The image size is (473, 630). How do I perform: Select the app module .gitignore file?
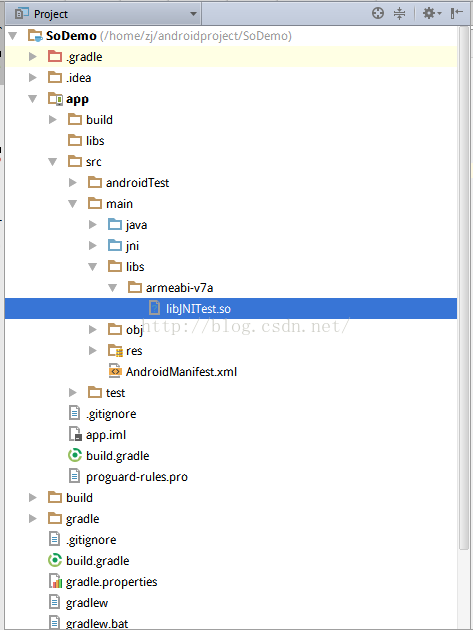111,414
